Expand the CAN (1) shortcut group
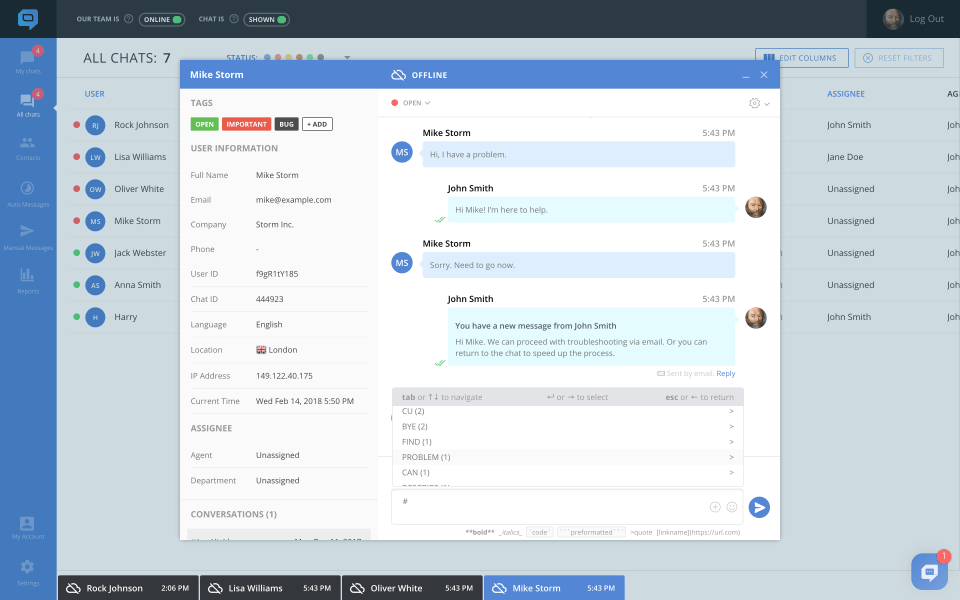Screen dimensions: 960x600 point(568,473)
